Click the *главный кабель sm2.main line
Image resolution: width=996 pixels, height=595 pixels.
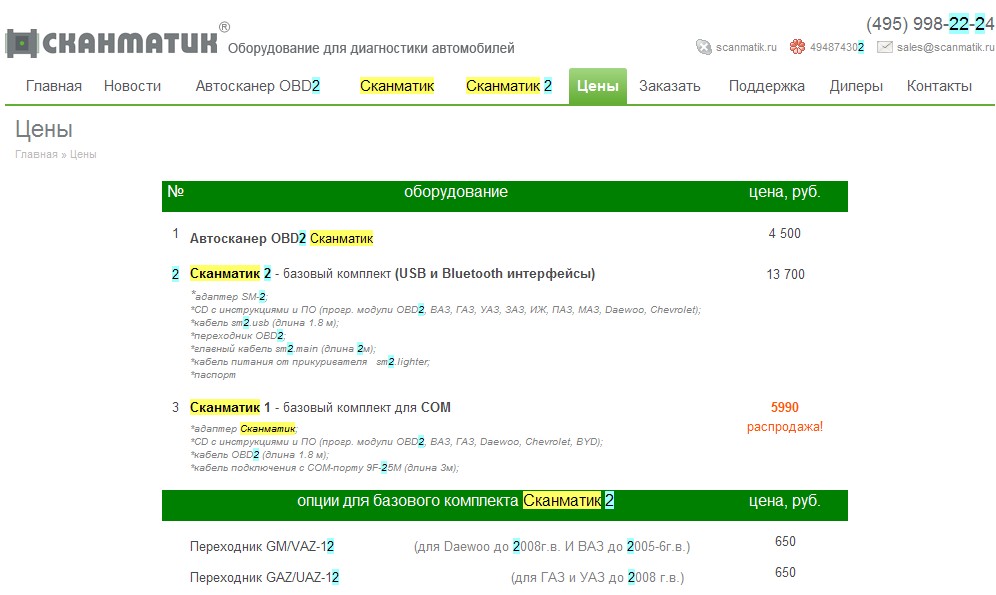(x=283, y=349)
